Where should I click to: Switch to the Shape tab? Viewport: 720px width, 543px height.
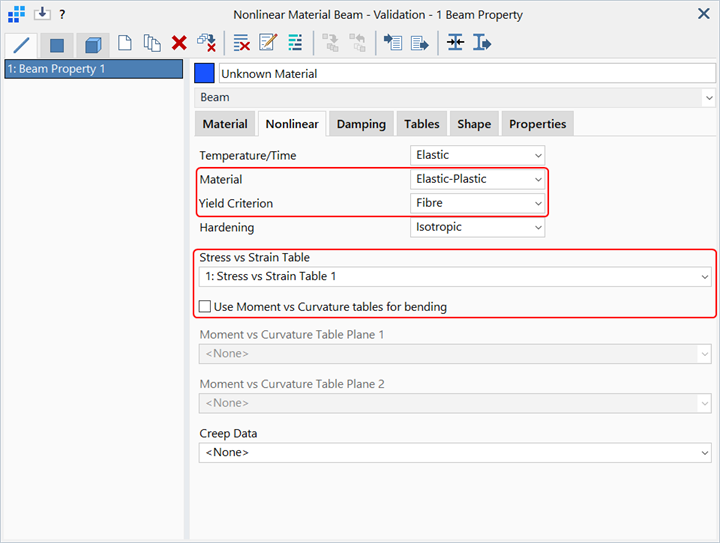click(474, 124)
